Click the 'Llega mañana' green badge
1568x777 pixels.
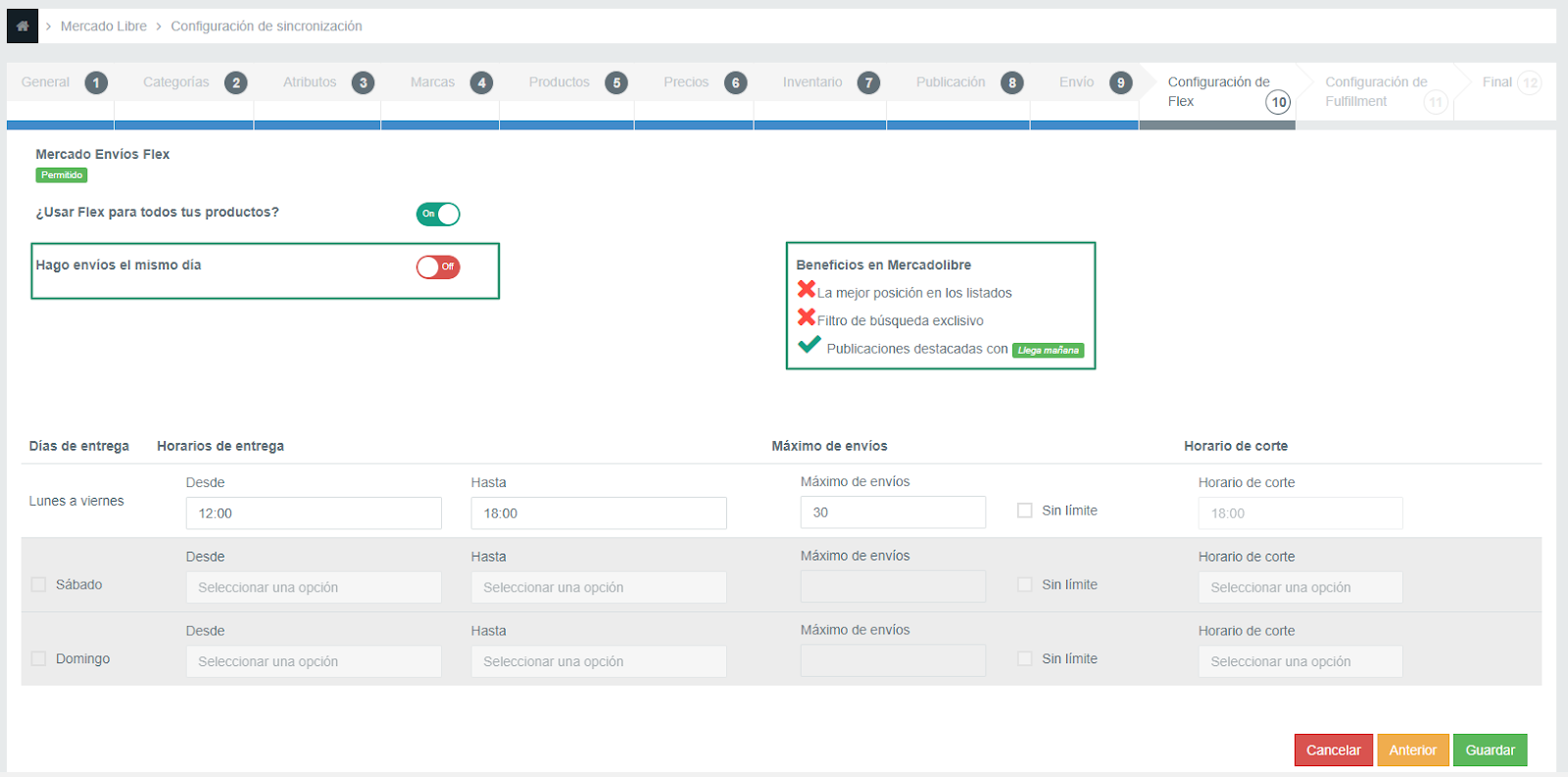[1049, 350]
